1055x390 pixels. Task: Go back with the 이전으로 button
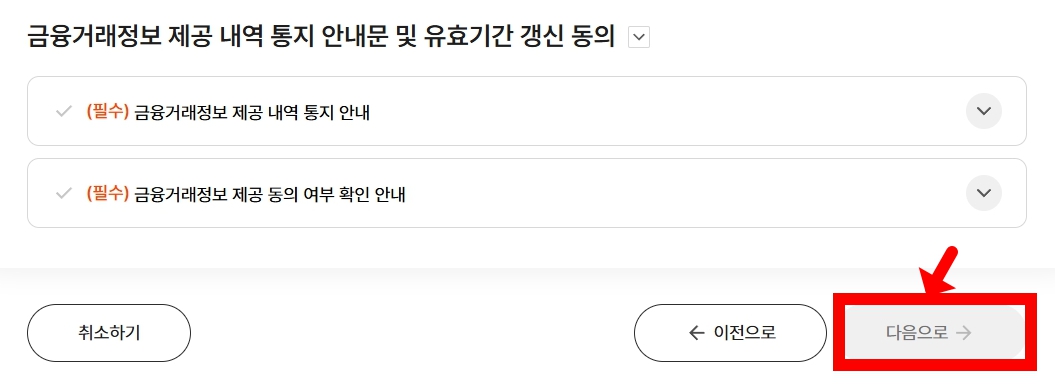(730, 333)
